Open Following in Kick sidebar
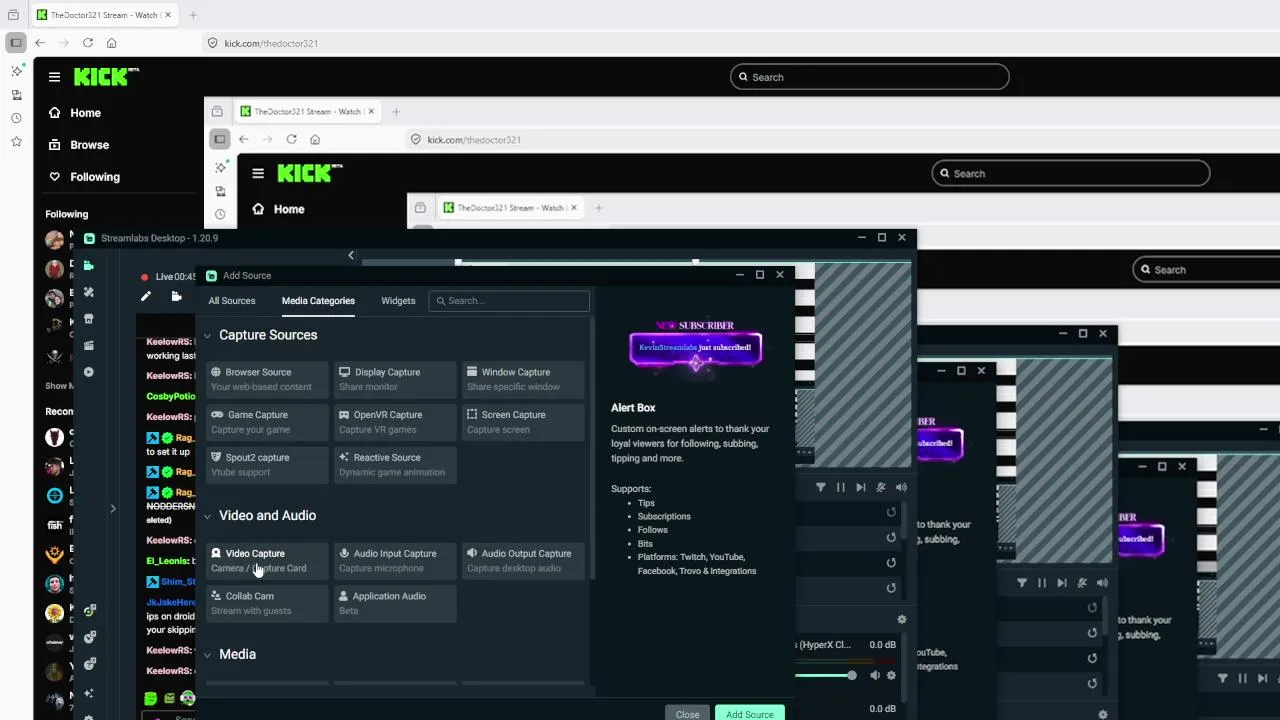This screenshot has width=1280, height=720. click(x=85, y=177)
